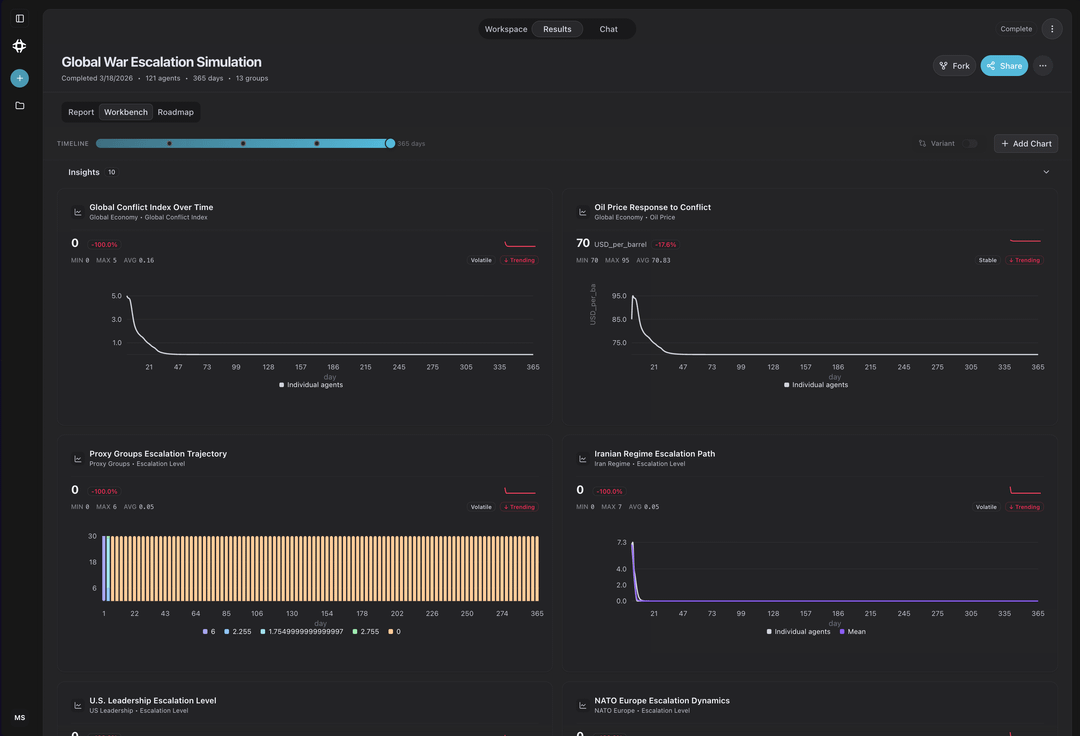1080x736 pixels.
Task: Click the timeline slider handle at 365 days
Action: point(390,144)
